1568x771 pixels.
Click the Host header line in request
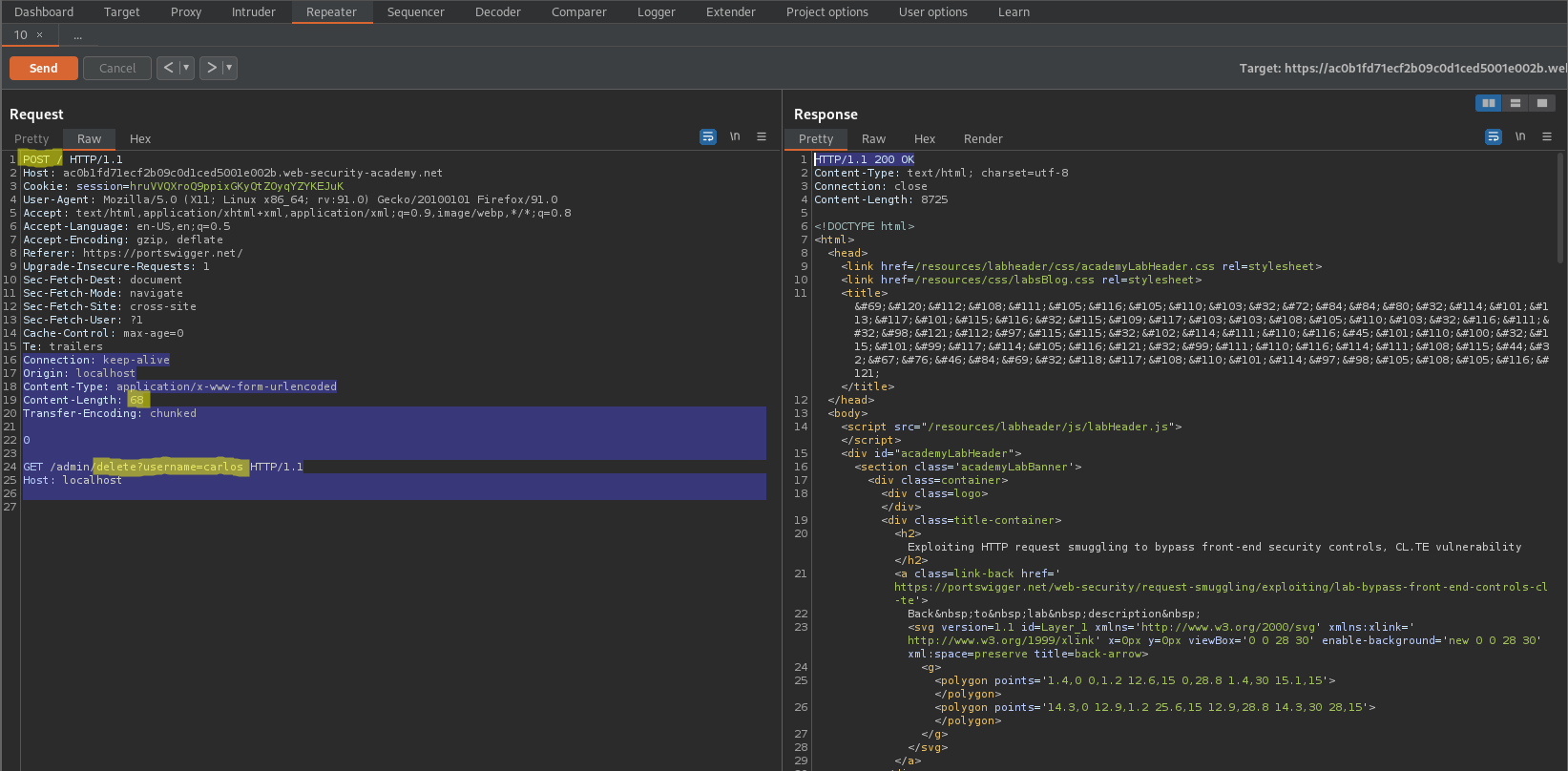tap(233, 173)
